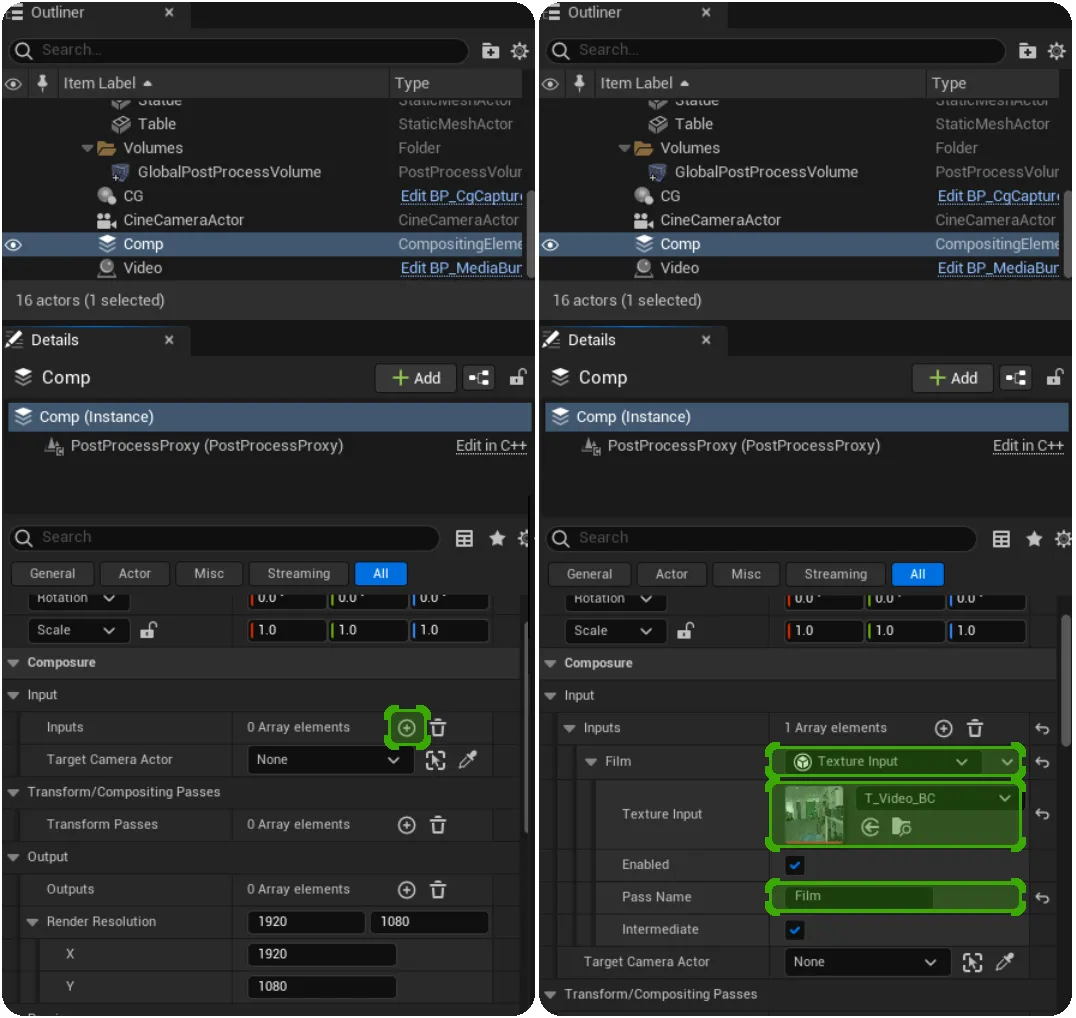Toggle the Intermediate checkbox

pyautogui.click(x=795, y=930)
